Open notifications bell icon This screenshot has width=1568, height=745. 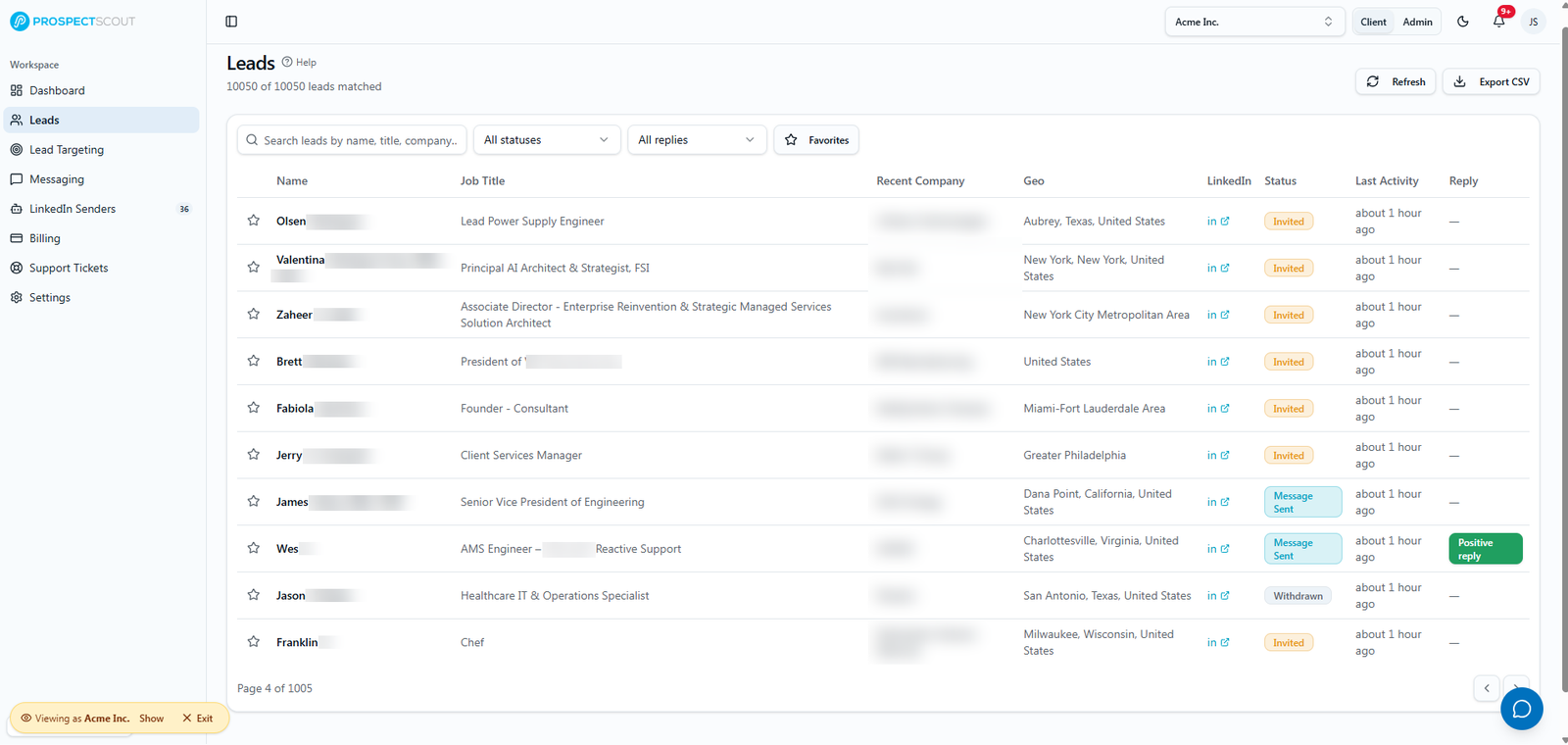click(1499, 21)
